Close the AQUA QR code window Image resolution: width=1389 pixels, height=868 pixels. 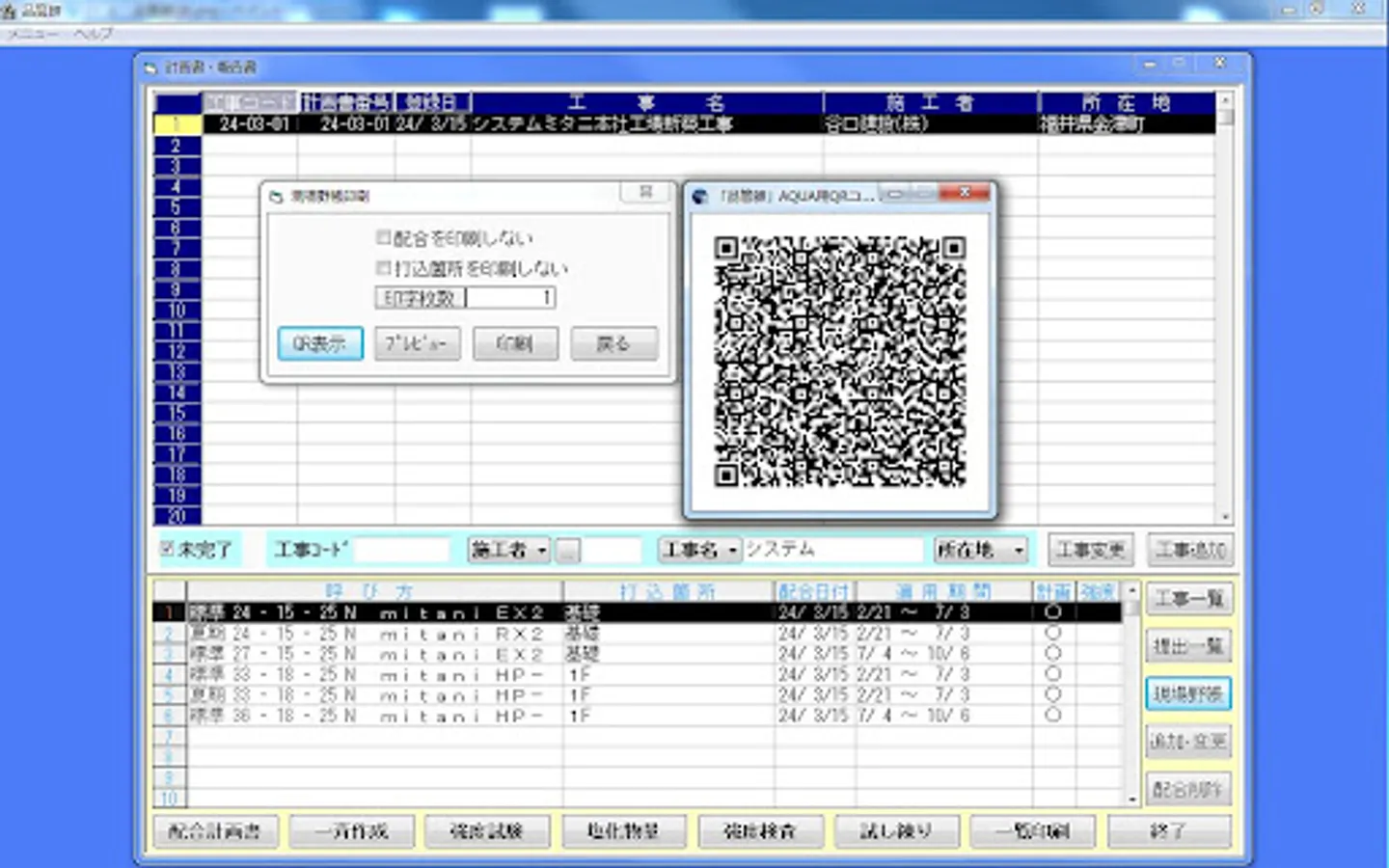pyautogui.click(x=965, y=193)
